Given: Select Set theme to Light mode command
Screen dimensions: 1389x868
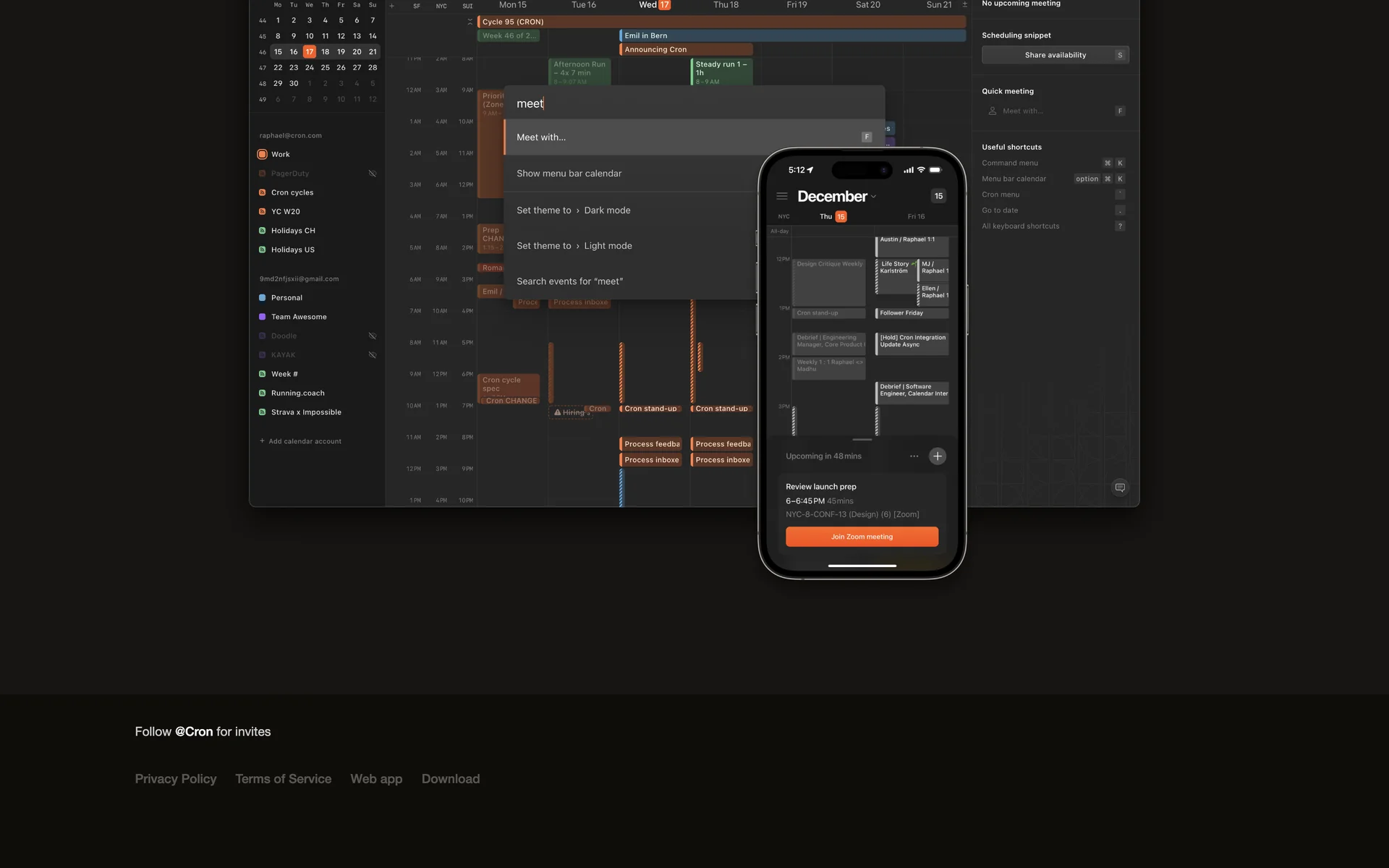Looking at the screenshot, I should click(574, 246).
